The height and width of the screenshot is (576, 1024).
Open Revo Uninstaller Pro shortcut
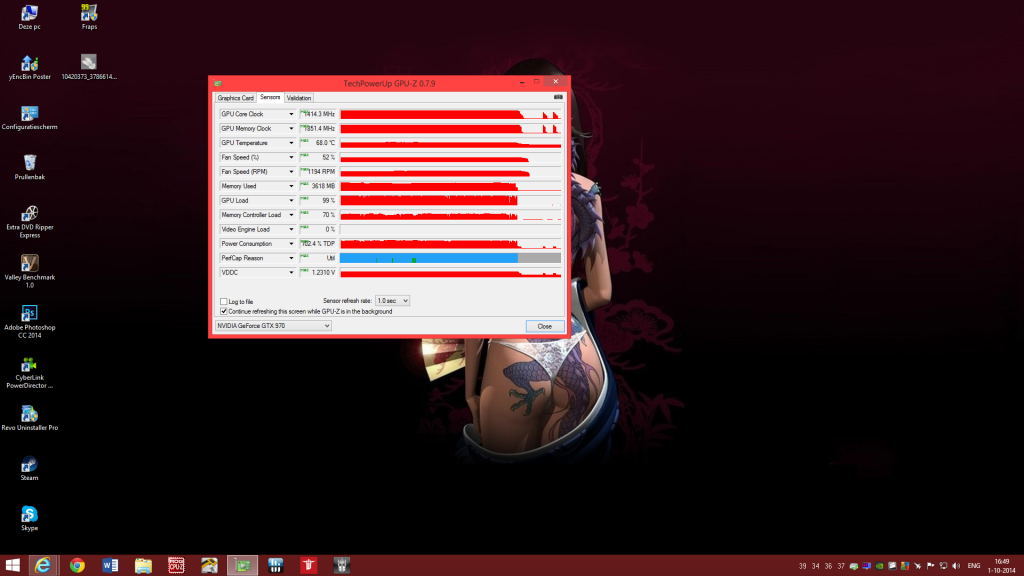30,414
